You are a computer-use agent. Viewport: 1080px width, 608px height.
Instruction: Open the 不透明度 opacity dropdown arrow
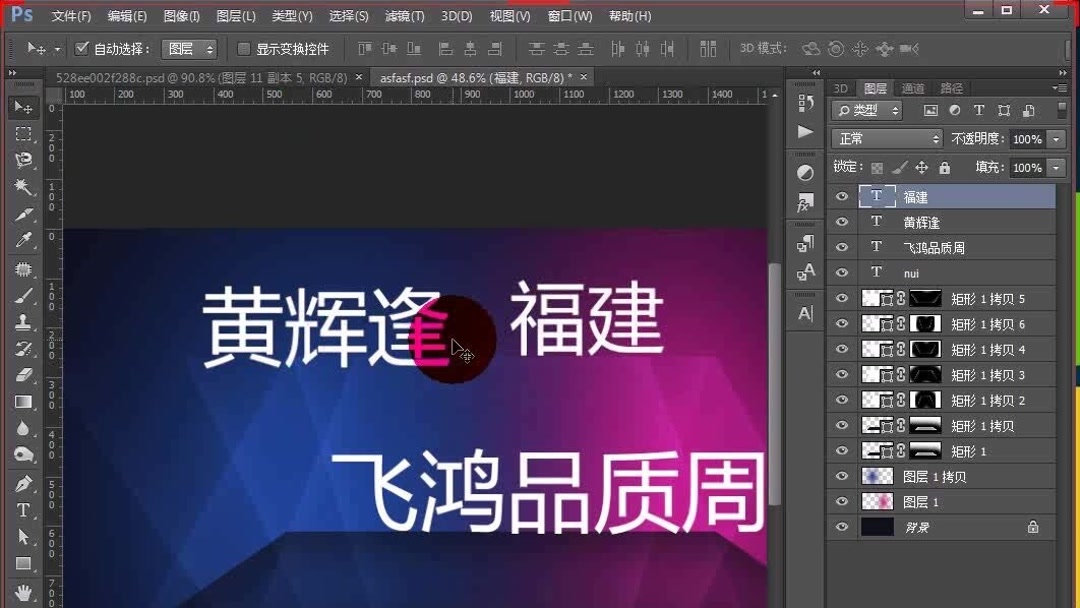[1056, 139]
